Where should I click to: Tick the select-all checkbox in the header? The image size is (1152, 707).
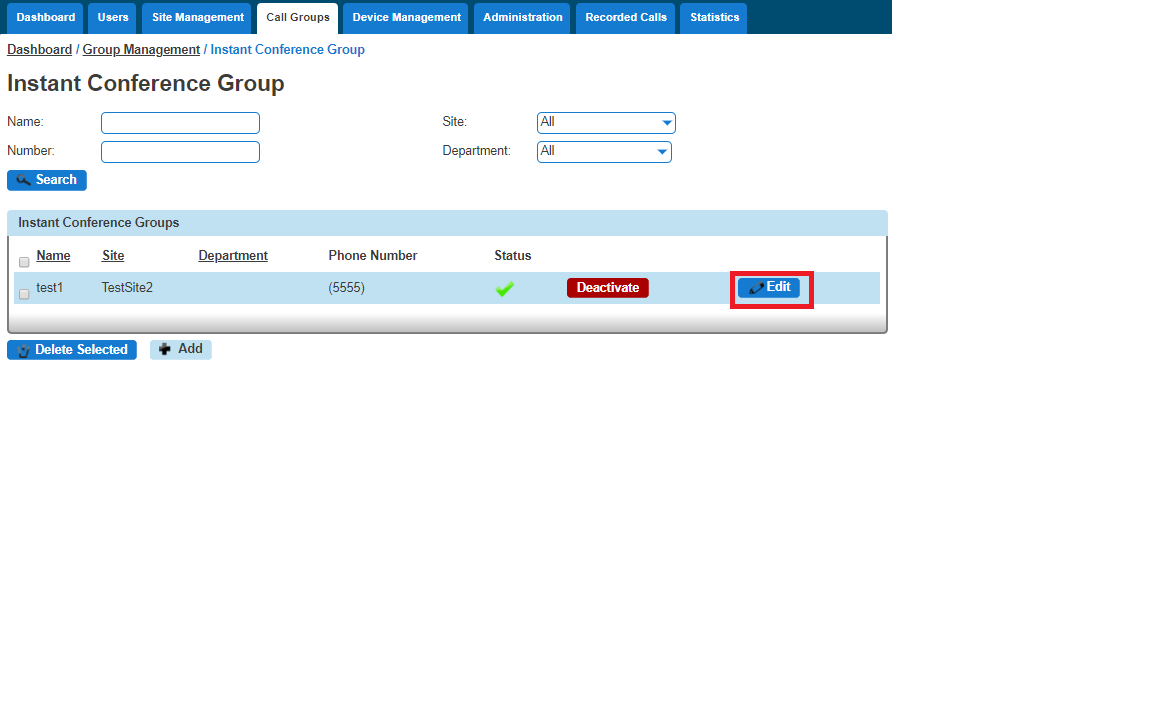(x=24, y=262)
